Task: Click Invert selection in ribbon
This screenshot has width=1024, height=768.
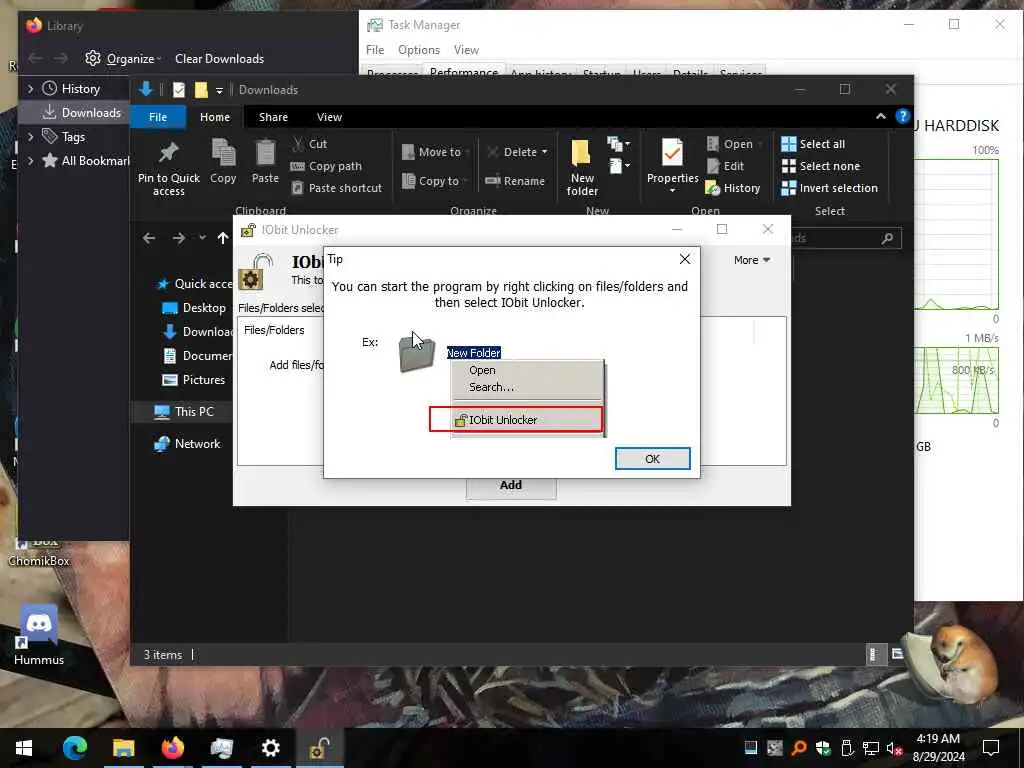Action: 830,188
